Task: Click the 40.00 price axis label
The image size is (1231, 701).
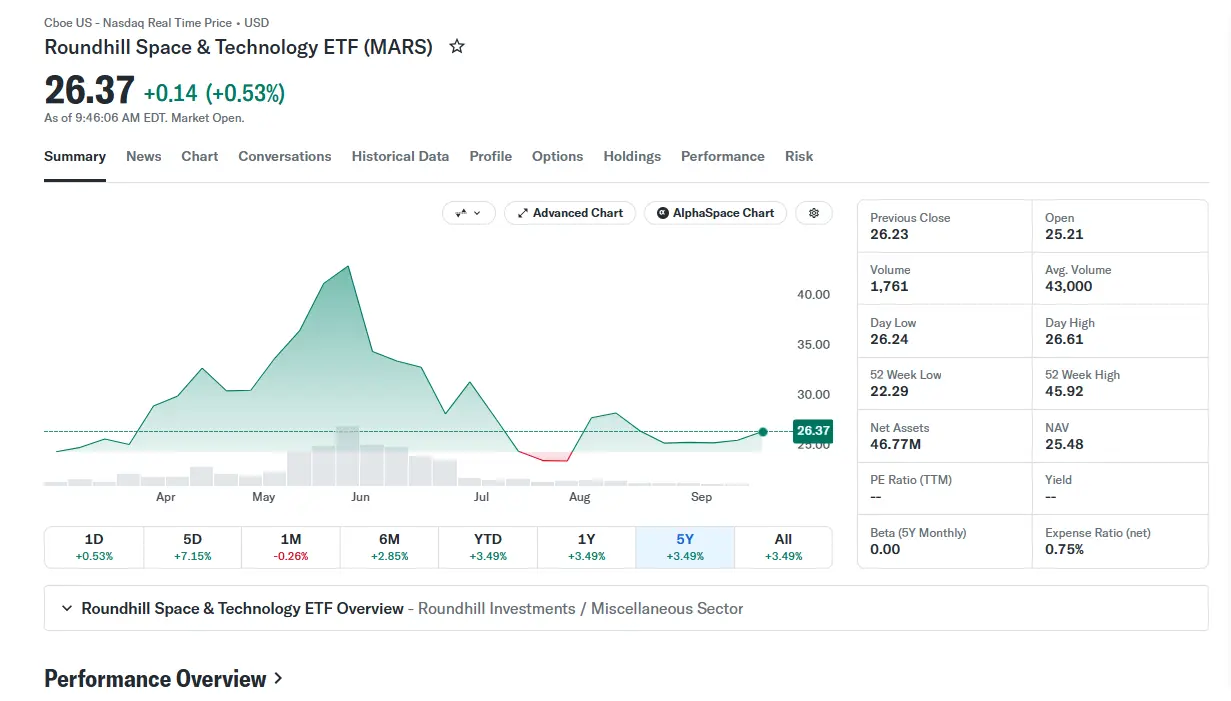Action: [x=813, y=295]
